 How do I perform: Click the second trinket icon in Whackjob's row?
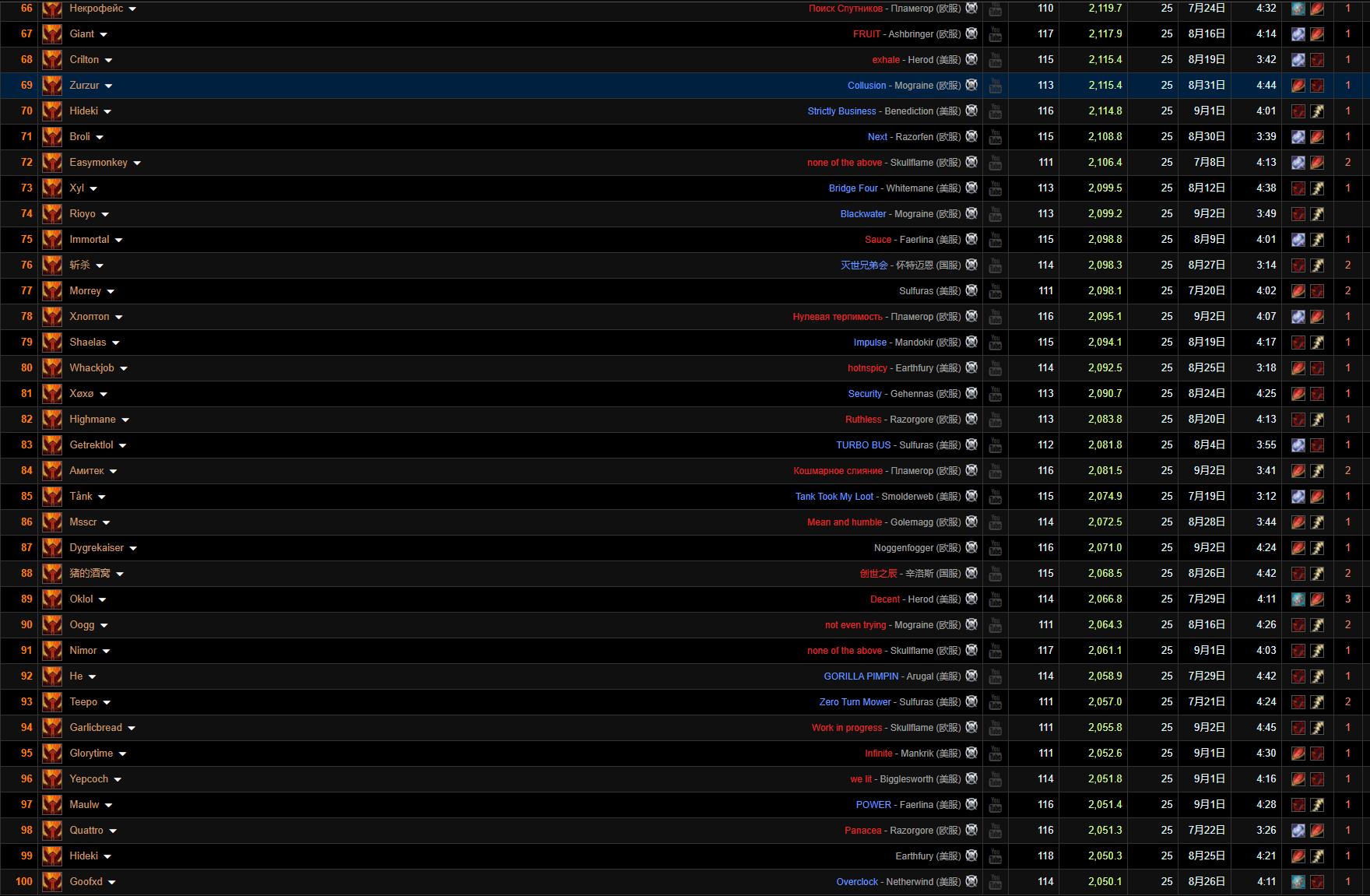tap(1317, 368)
